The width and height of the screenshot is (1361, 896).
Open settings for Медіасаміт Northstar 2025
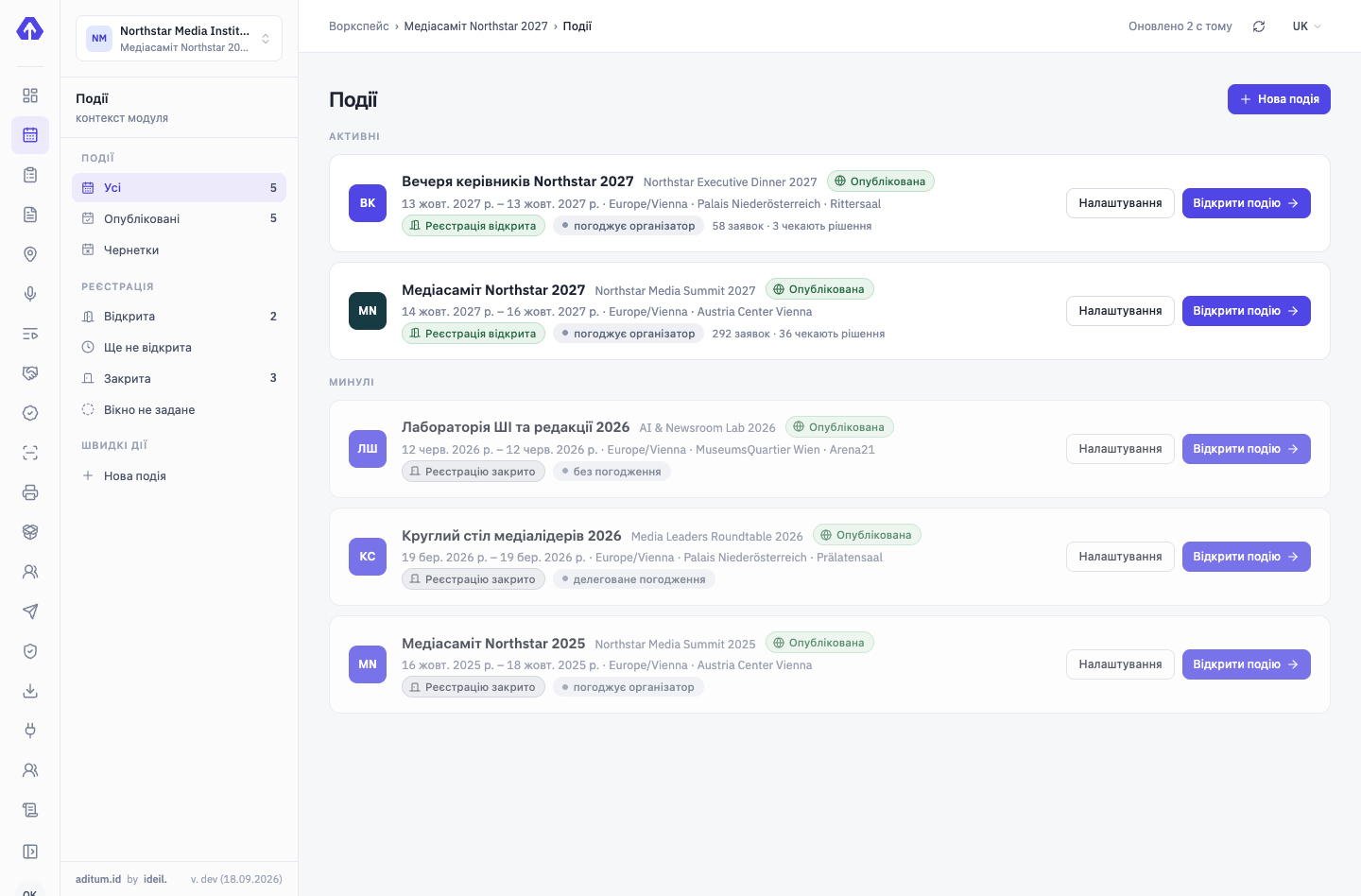[x=1120, y=664]
